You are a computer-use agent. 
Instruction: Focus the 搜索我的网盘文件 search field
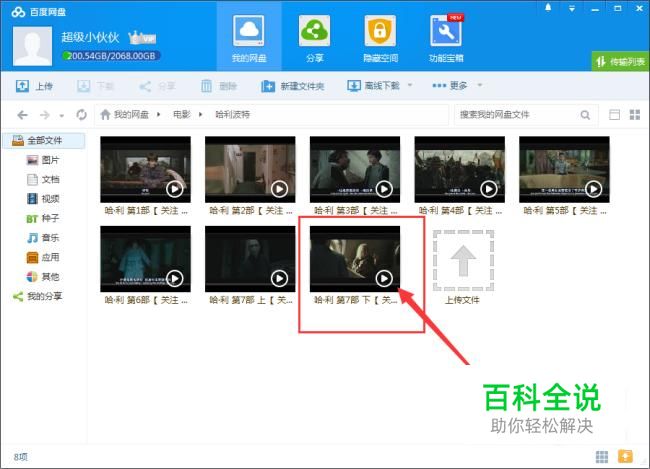(x=516, y=115)
